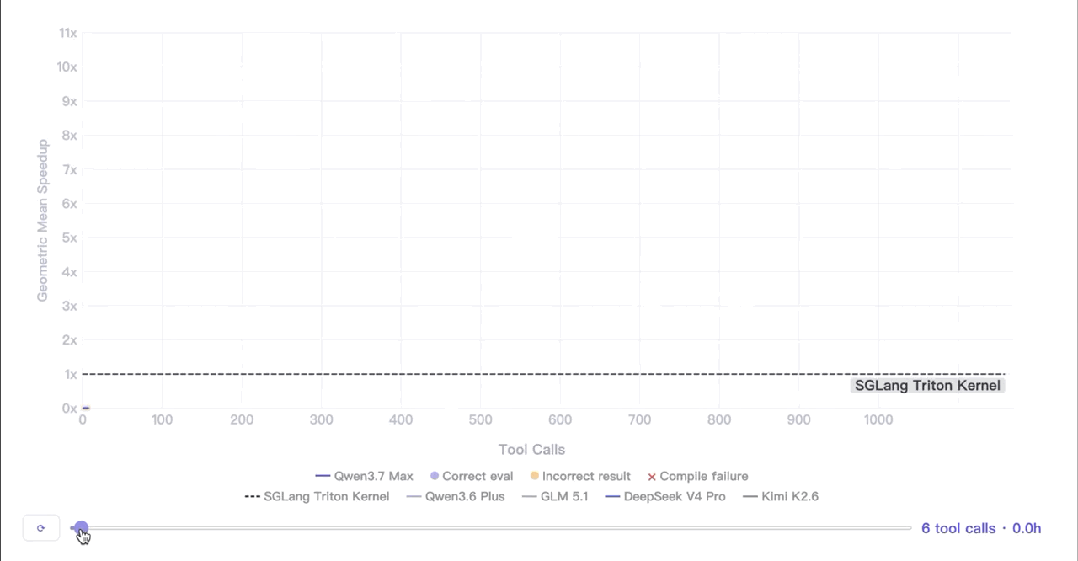Click the replay animation button
This screenshot has height=561, width=1078.
tap(41, 528)
